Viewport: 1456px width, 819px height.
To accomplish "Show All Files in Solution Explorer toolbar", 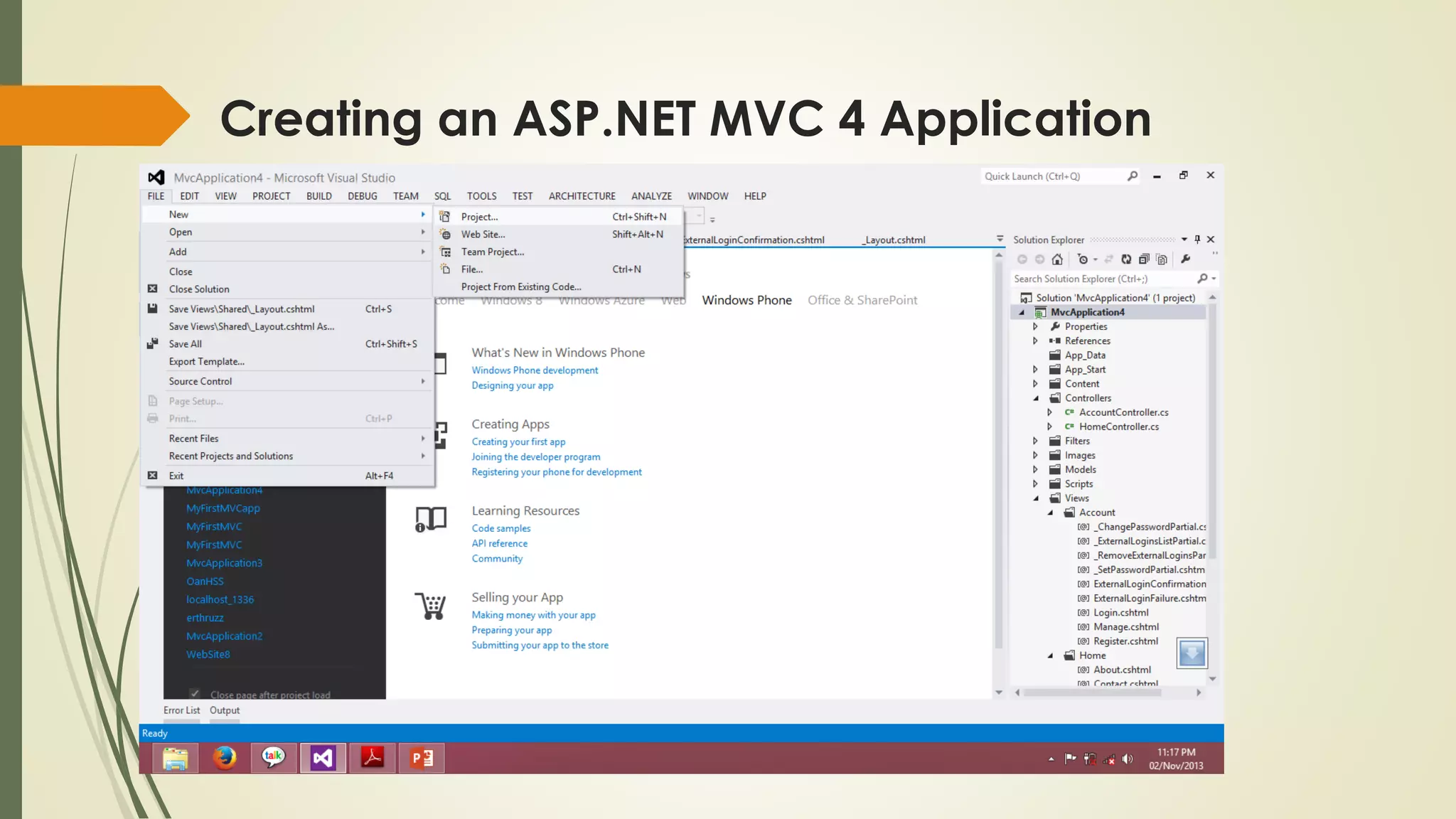I will [x=1162, y=259].
